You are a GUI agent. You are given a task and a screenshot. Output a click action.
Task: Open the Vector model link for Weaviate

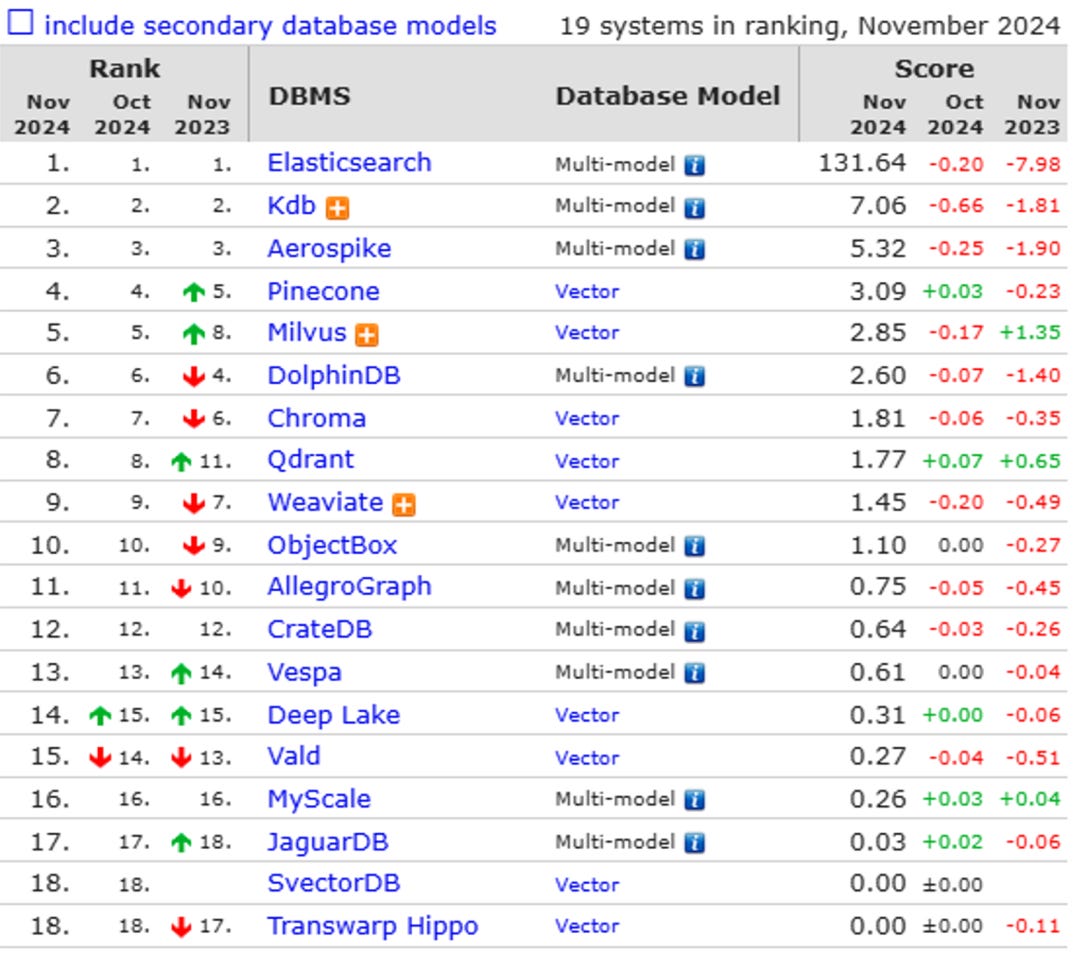tap(587, 502)
